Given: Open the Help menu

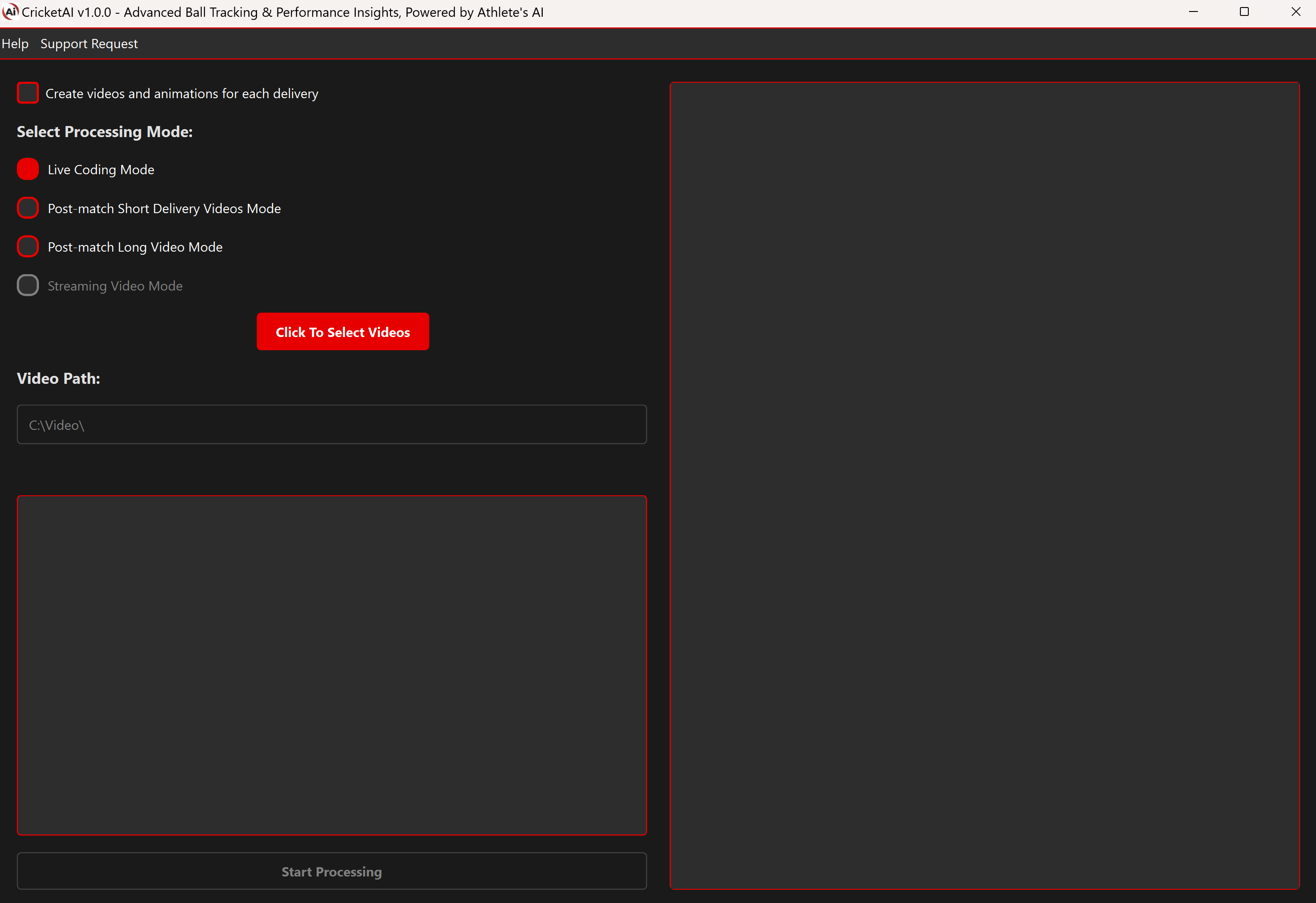Looking at the screenshot, I should coord(15,44).
